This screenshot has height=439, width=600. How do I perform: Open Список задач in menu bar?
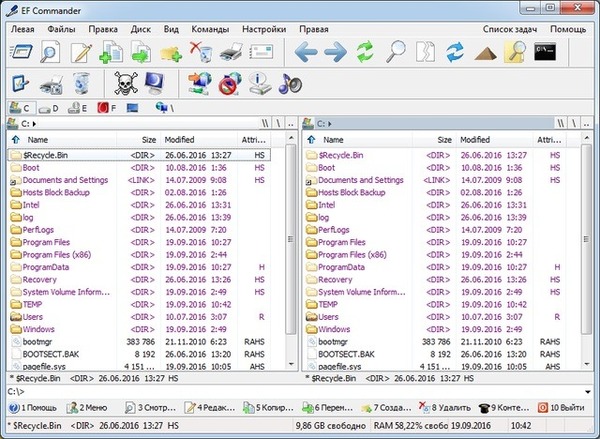(509, 29)
